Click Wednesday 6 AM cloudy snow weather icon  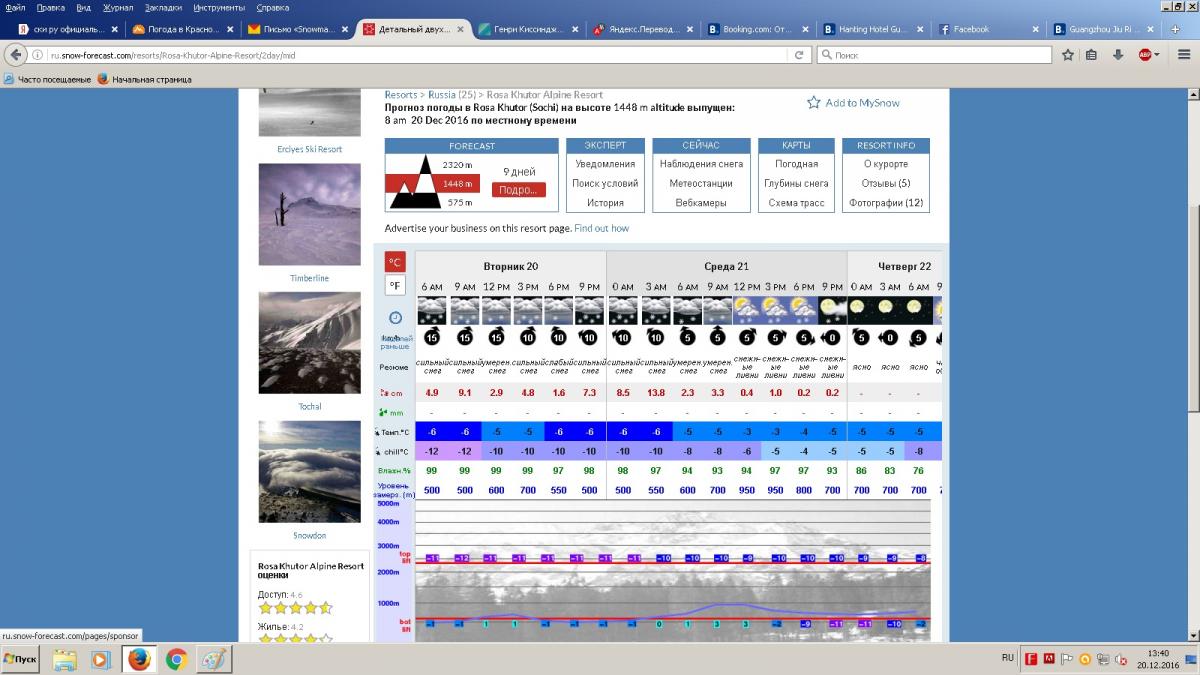(686, 310)
